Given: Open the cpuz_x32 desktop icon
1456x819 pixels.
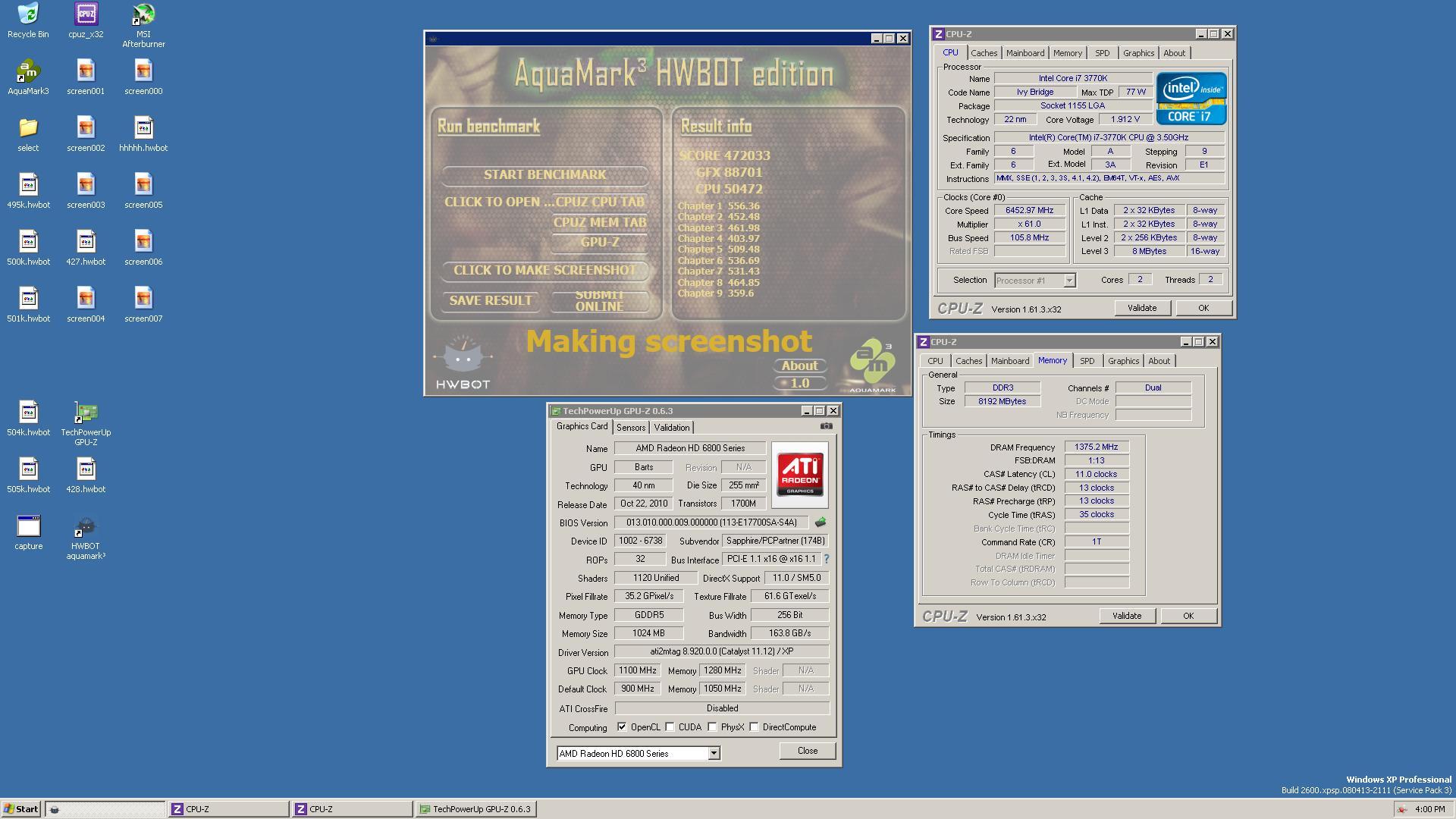Looking at the screenshot, I should coord(86,20).
